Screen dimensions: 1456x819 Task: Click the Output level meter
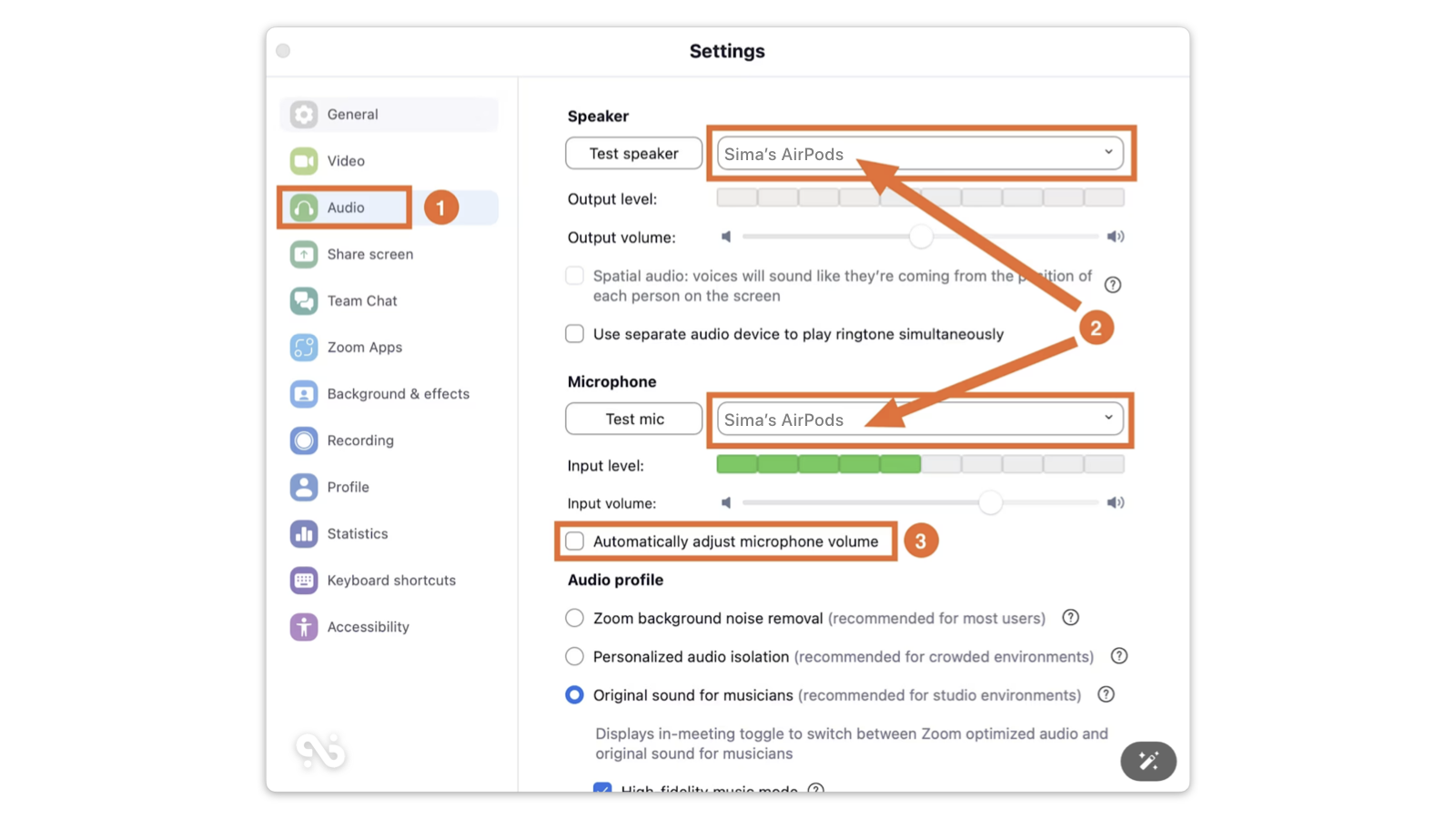click(x=920, y=198)
